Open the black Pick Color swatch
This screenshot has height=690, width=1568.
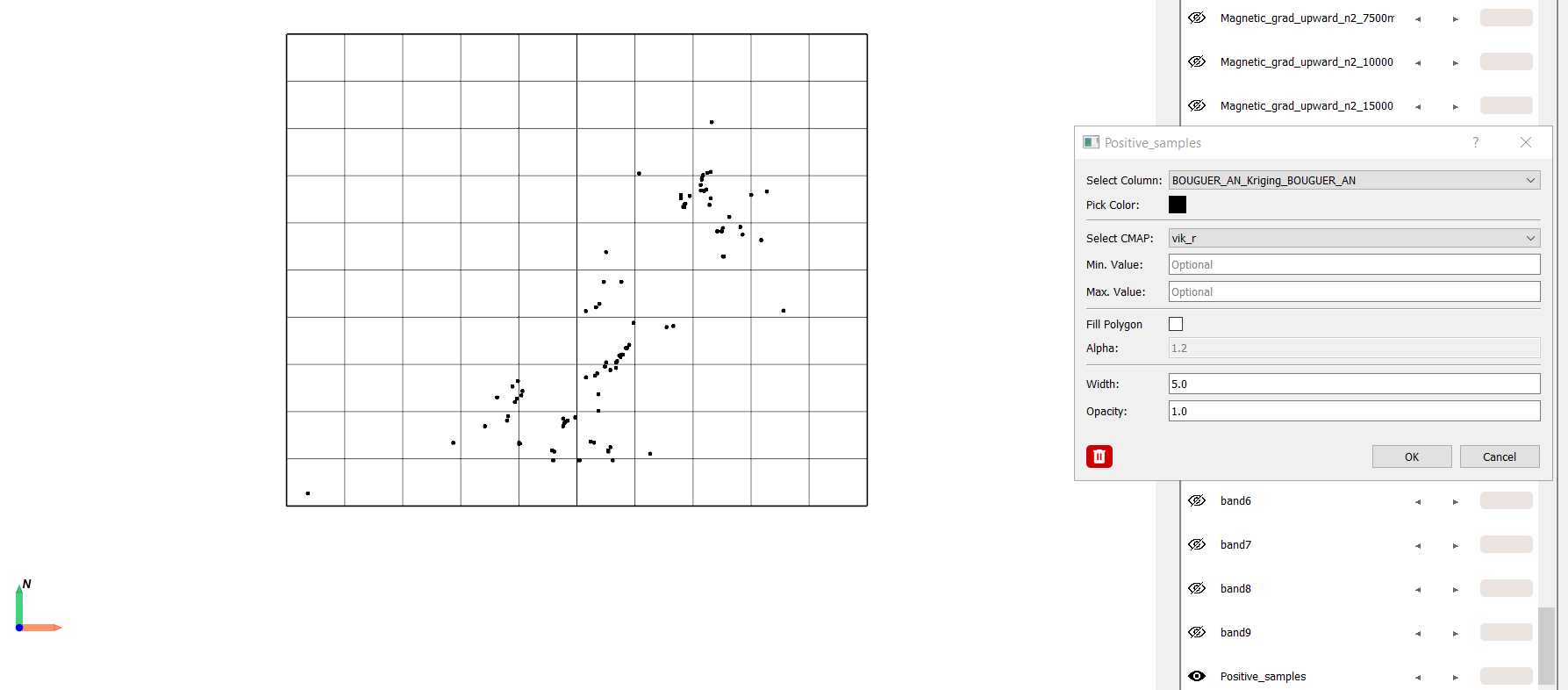point(1178,205)
